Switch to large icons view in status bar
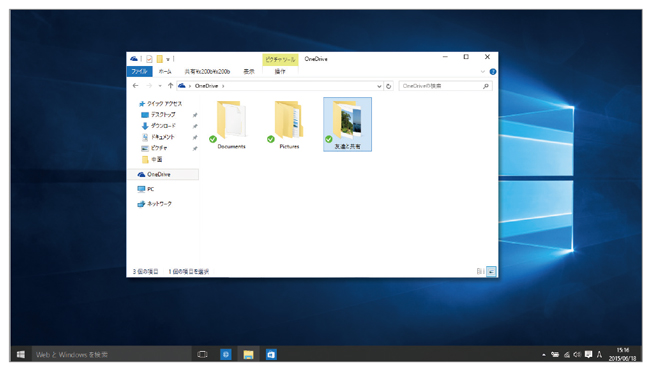This screenshot has height=368, width=650. click(491, 271)
